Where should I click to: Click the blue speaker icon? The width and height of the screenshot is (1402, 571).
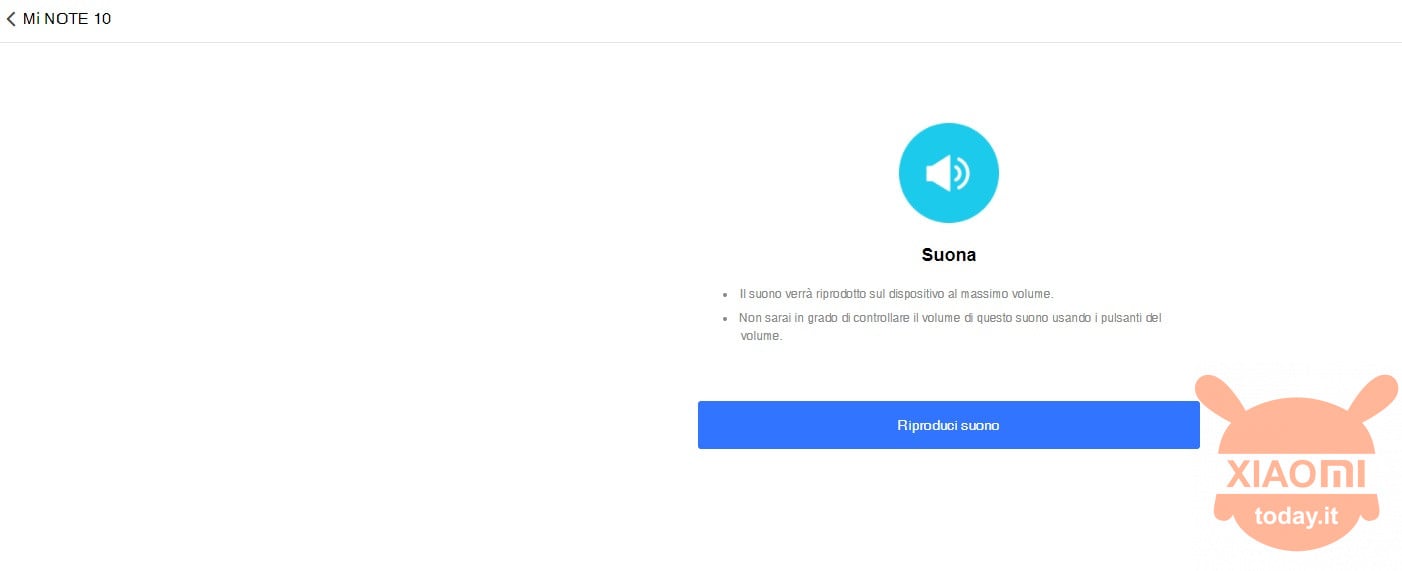pos(948,173)
